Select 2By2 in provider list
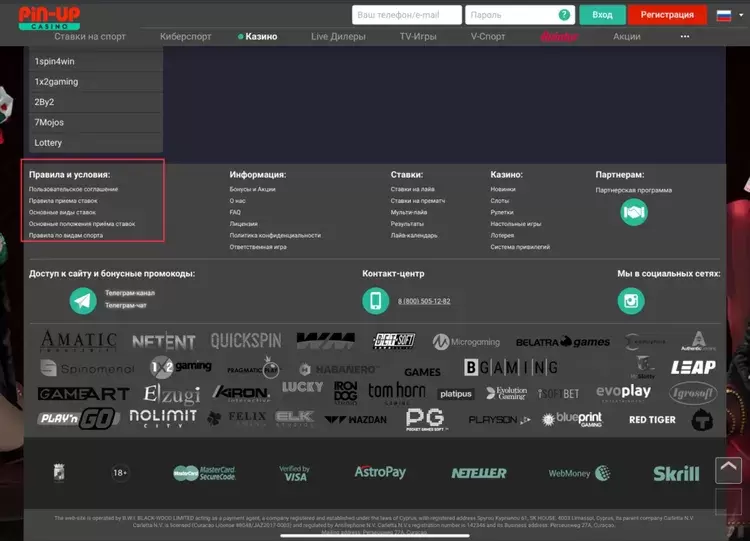This screenshot has height=541, width=750. (96, 102)
